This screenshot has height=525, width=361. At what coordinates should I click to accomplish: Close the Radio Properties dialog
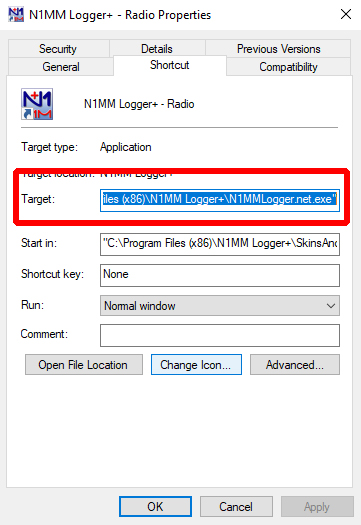pyautogui.click(x=346, y=14)
